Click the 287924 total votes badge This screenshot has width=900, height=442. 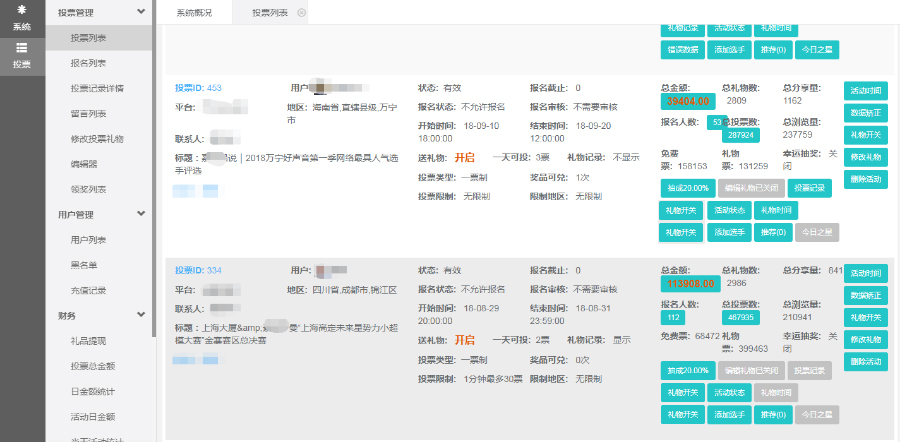tap(741, 135)
